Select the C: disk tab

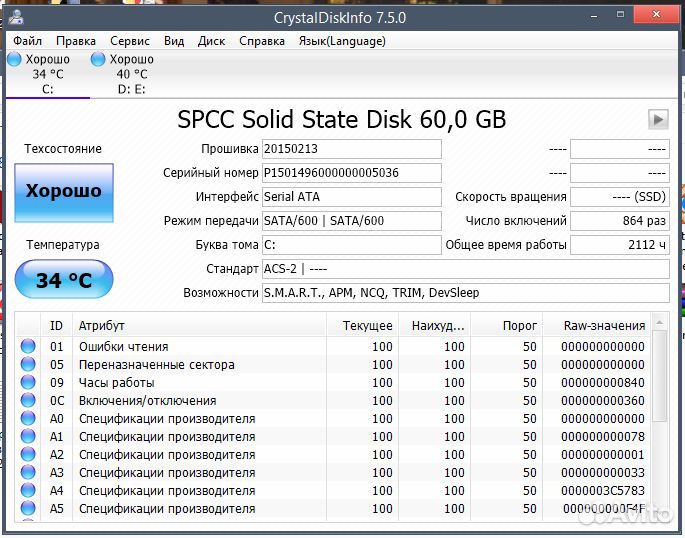point(48,74)
